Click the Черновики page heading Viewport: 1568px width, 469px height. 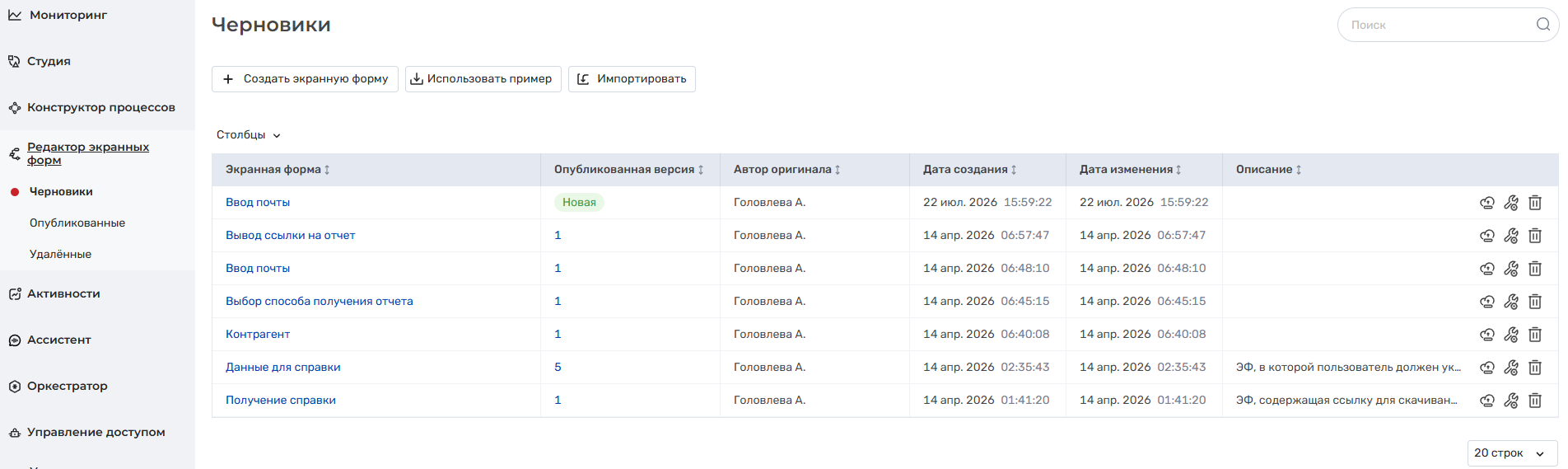(271, 25)
